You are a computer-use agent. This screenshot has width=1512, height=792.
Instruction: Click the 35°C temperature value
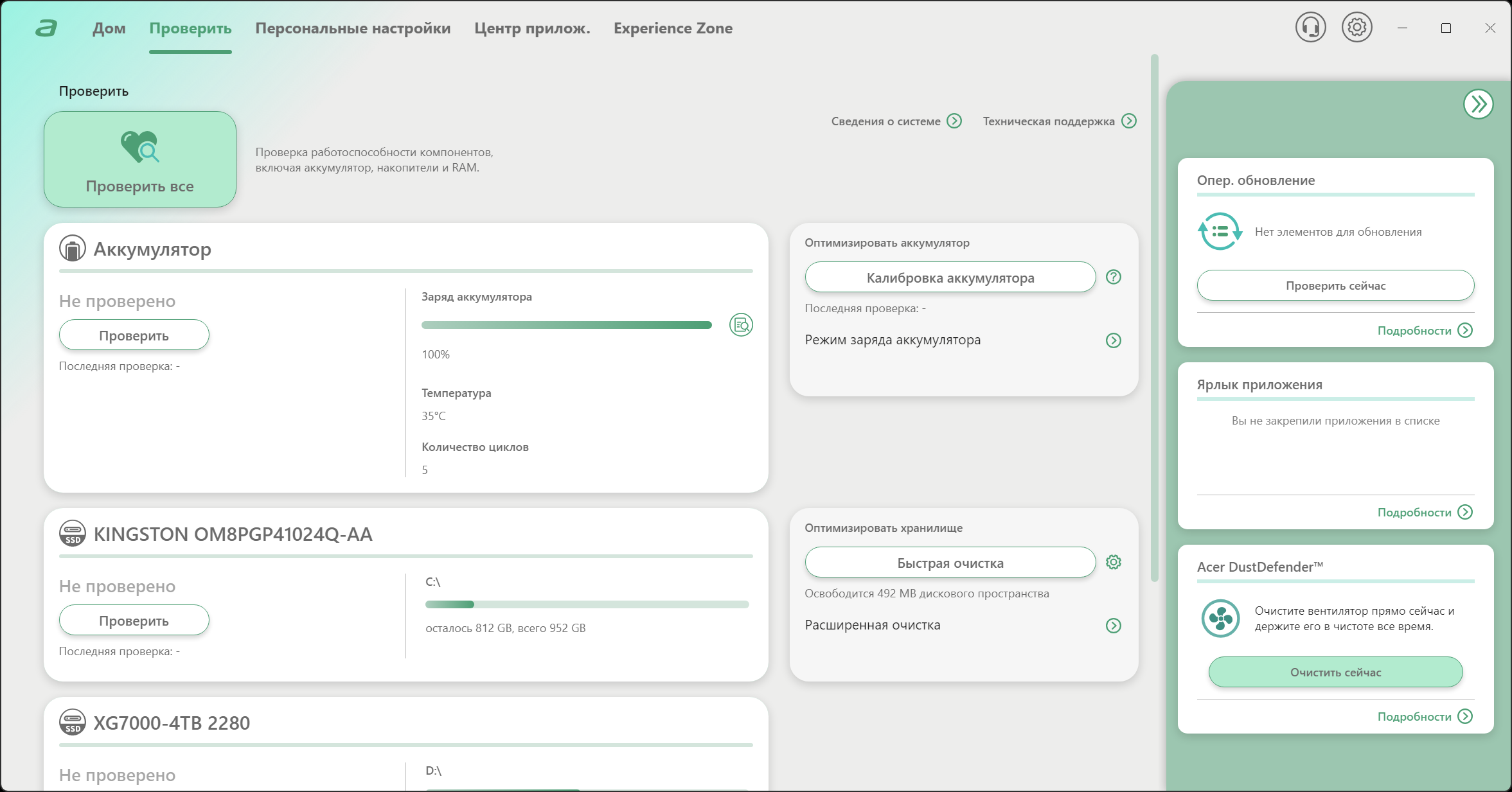click(x=434, y=416)
